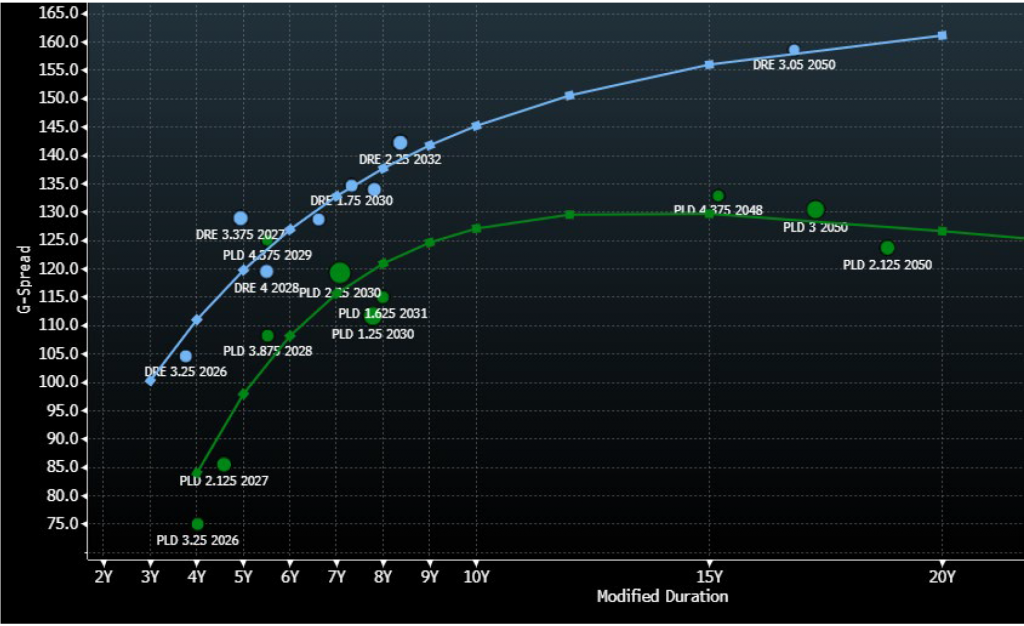This screenshot has height=626, width=1024.
Task: Select the DRE 3.25 2026 blue dot
Action: point(186,356)
